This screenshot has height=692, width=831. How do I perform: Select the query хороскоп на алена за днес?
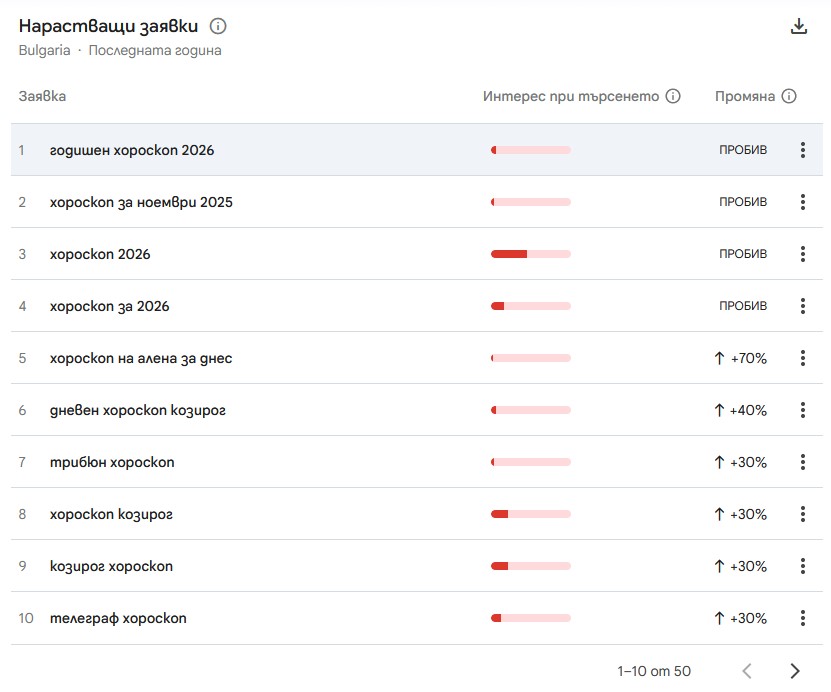[140, 357]
